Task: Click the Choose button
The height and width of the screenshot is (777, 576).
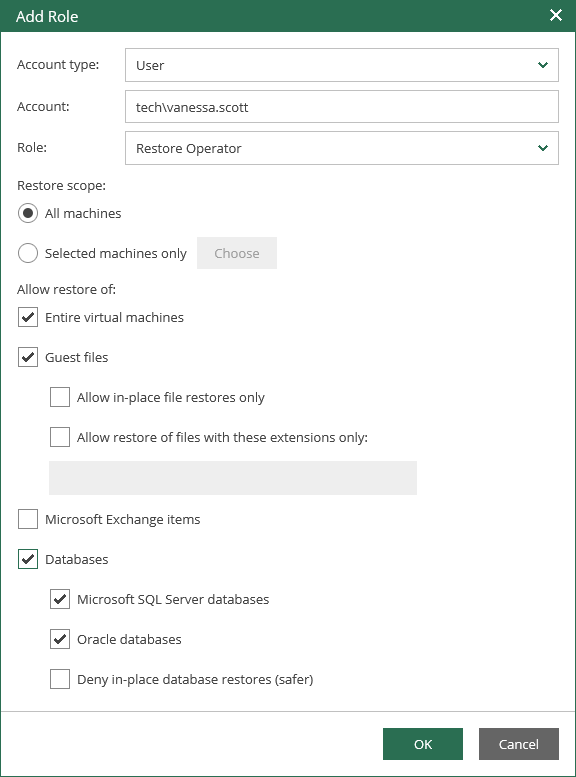Action: pos(237,253)
